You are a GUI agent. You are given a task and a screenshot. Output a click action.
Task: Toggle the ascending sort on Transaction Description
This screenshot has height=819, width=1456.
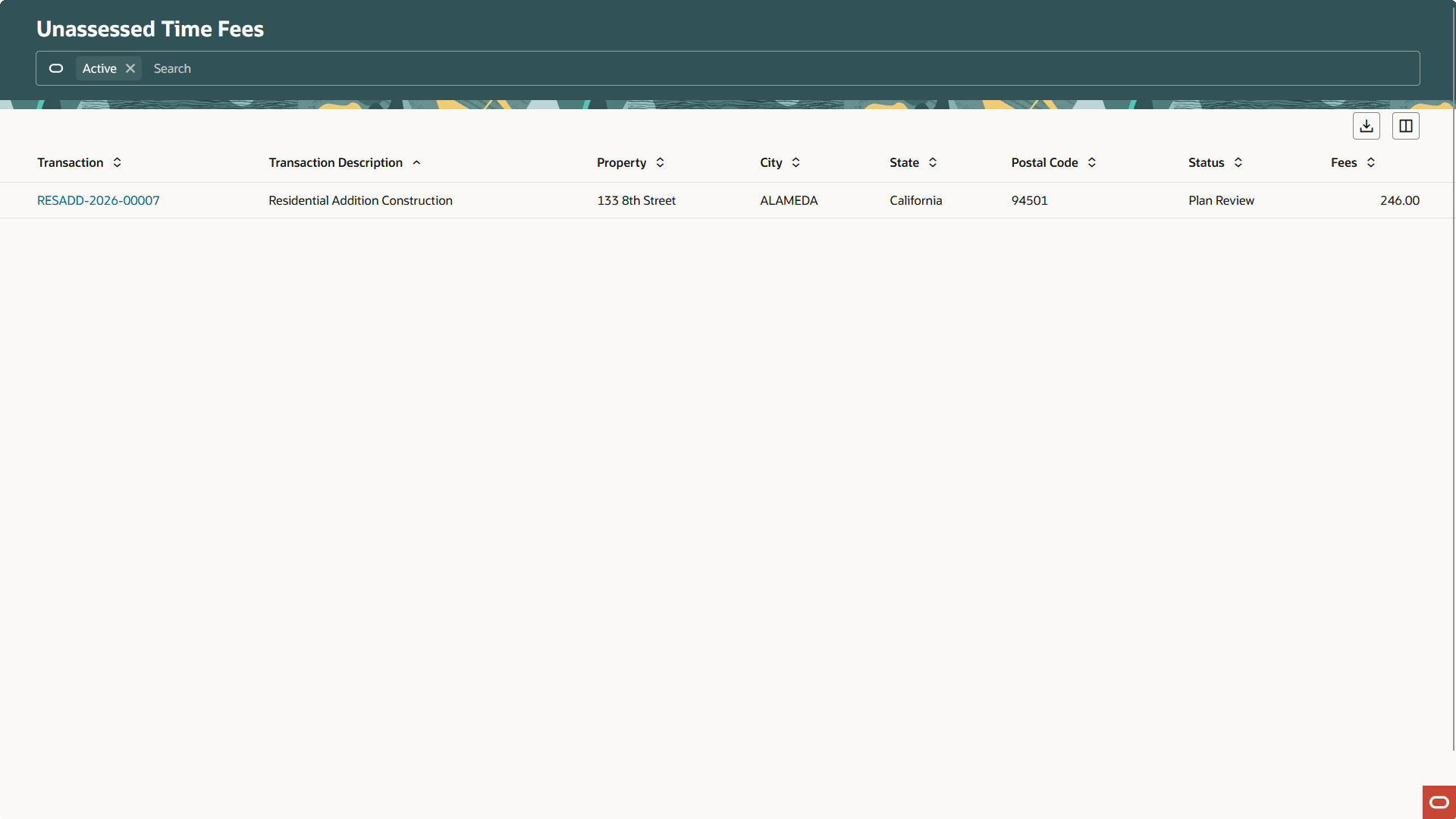coord(416,162)
